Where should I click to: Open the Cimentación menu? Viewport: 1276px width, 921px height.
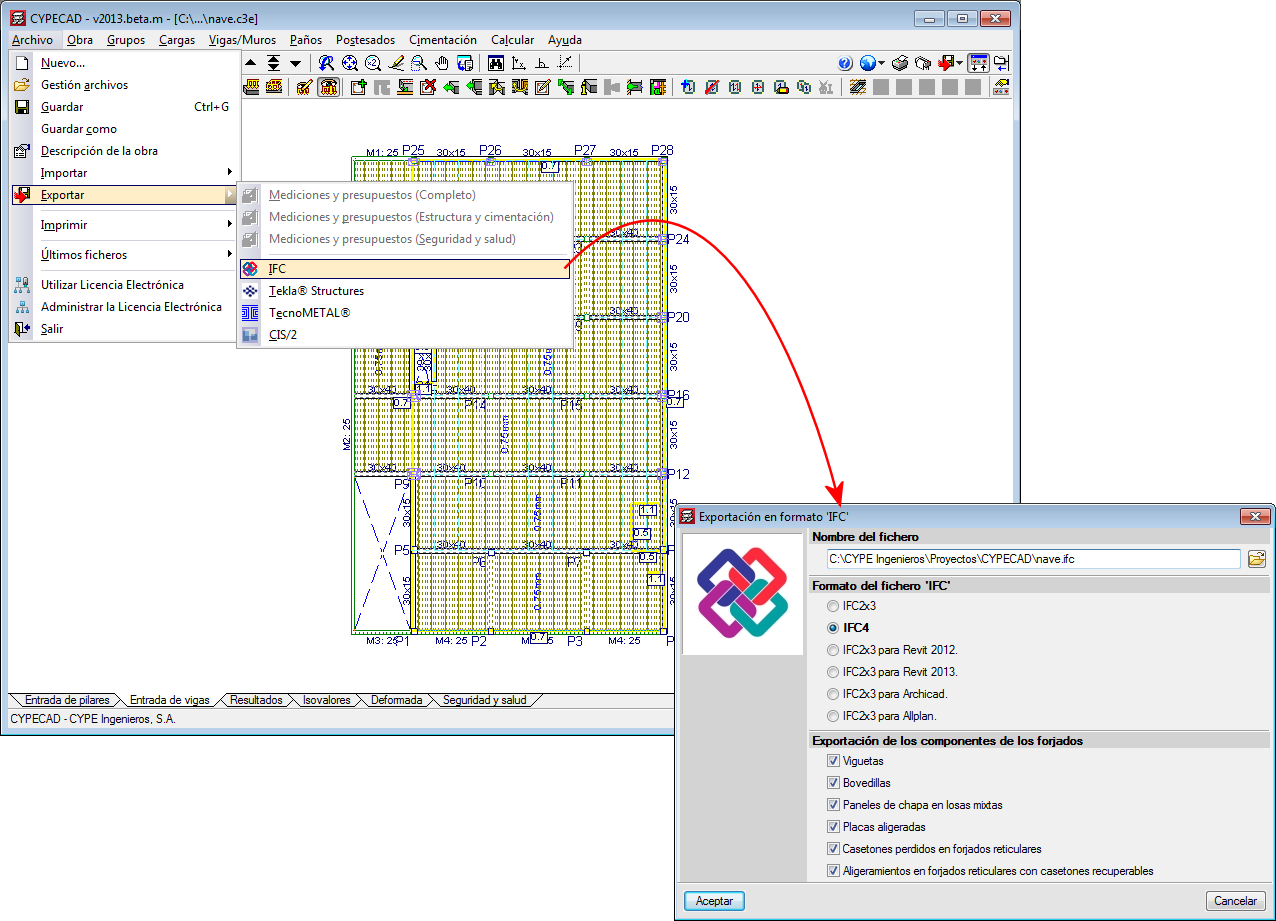pos(443,40)
